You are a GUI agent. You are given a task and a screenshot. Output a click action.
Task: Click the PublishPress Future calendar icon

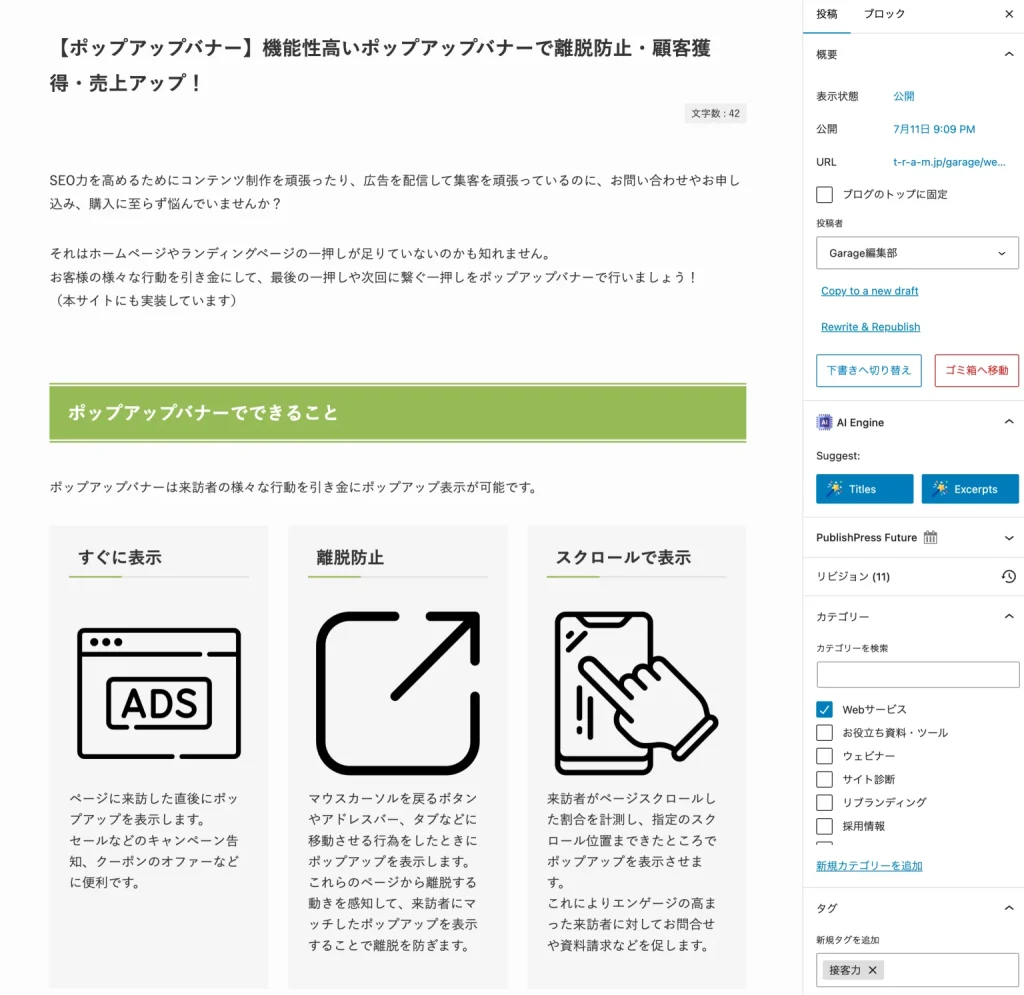coord(930,537)
